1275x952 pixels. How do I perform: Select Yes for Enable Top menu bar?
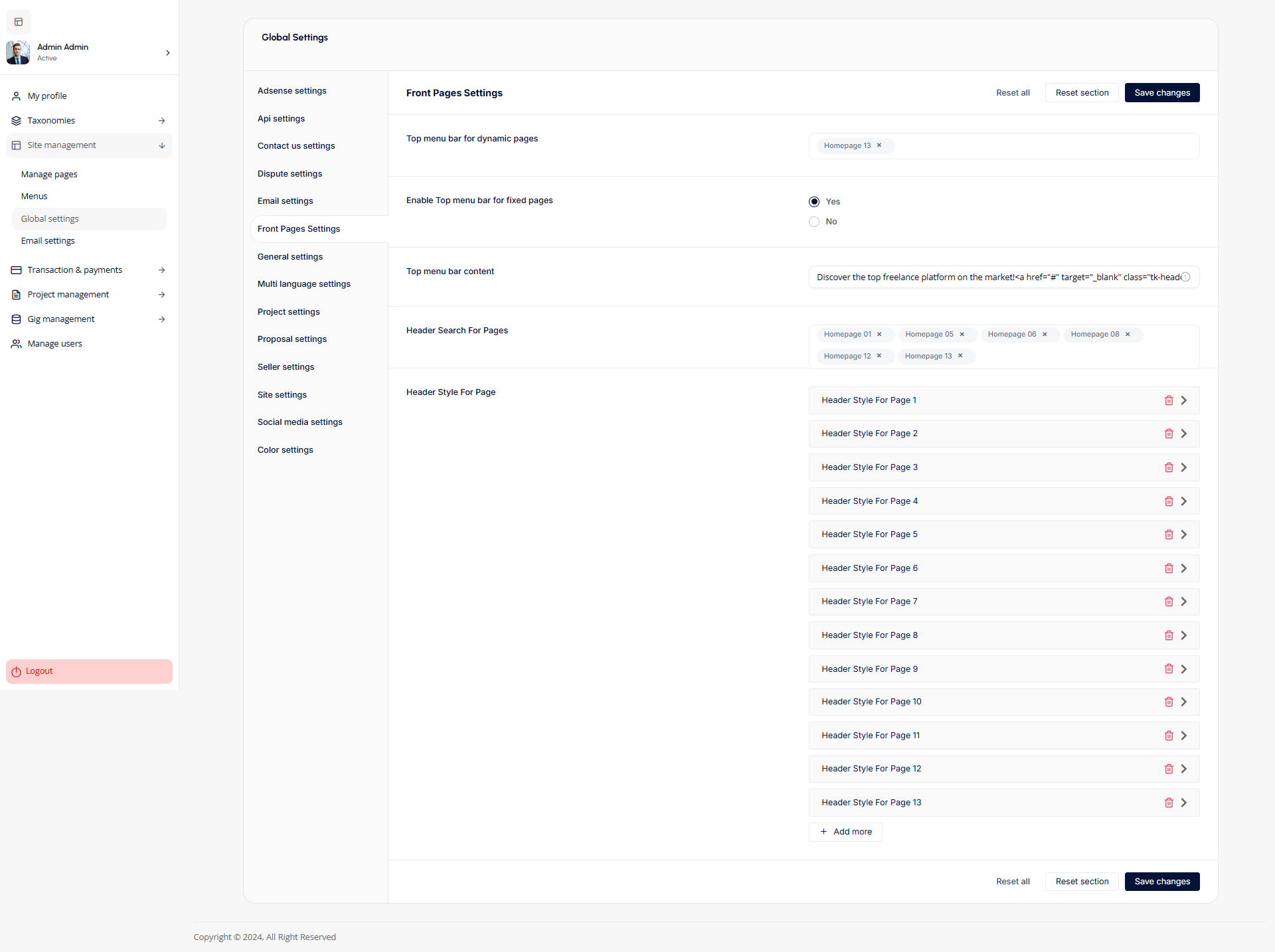tap(814, 202)
